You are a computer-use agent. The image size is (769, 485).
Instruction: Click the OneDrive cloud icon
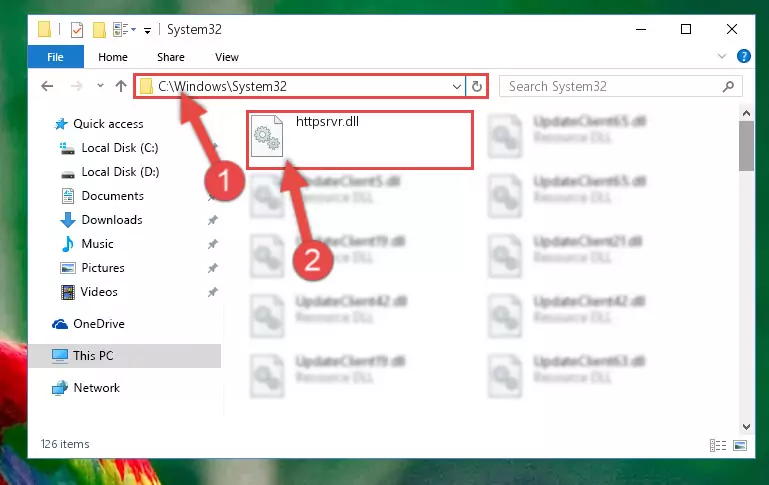[x=60, y=324]
